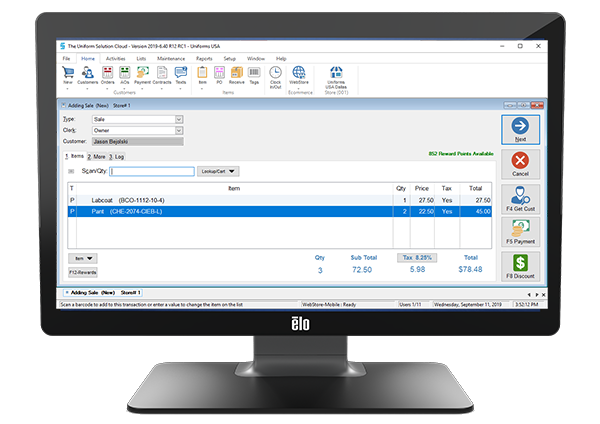Open the Maintenance ribbon tab
This screenshot has height=424, width=600.
coord(171,59)
